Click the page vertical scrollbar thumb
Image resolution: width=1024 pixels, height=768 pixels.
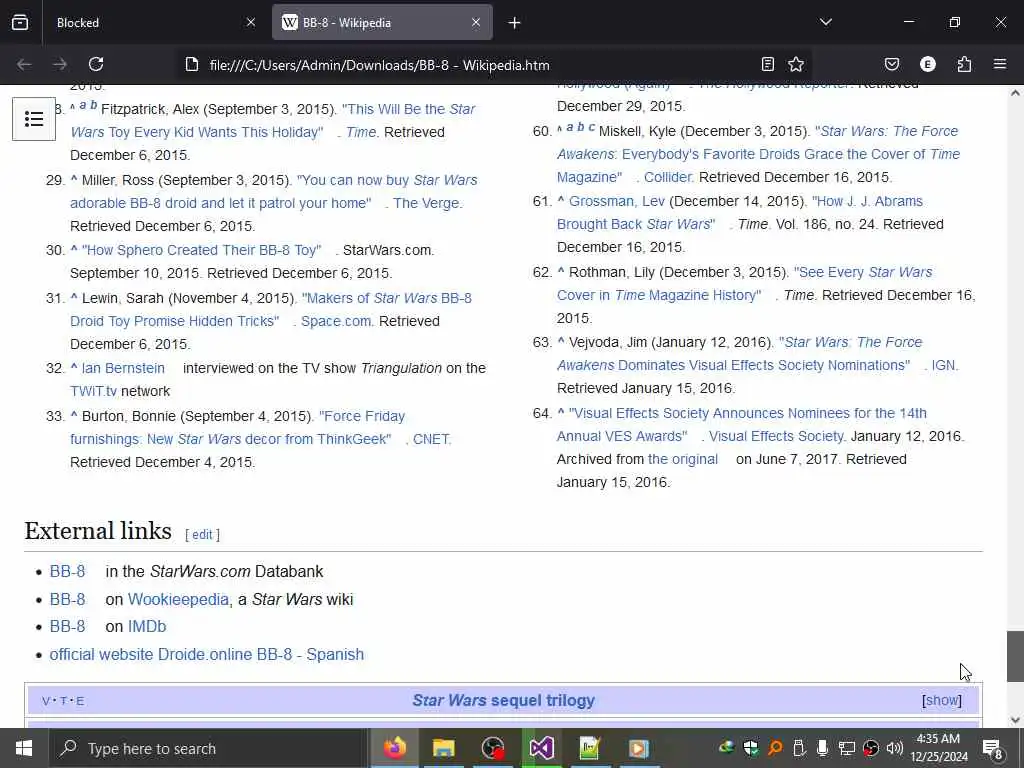pyautogui.click(x=1015, y=656)
